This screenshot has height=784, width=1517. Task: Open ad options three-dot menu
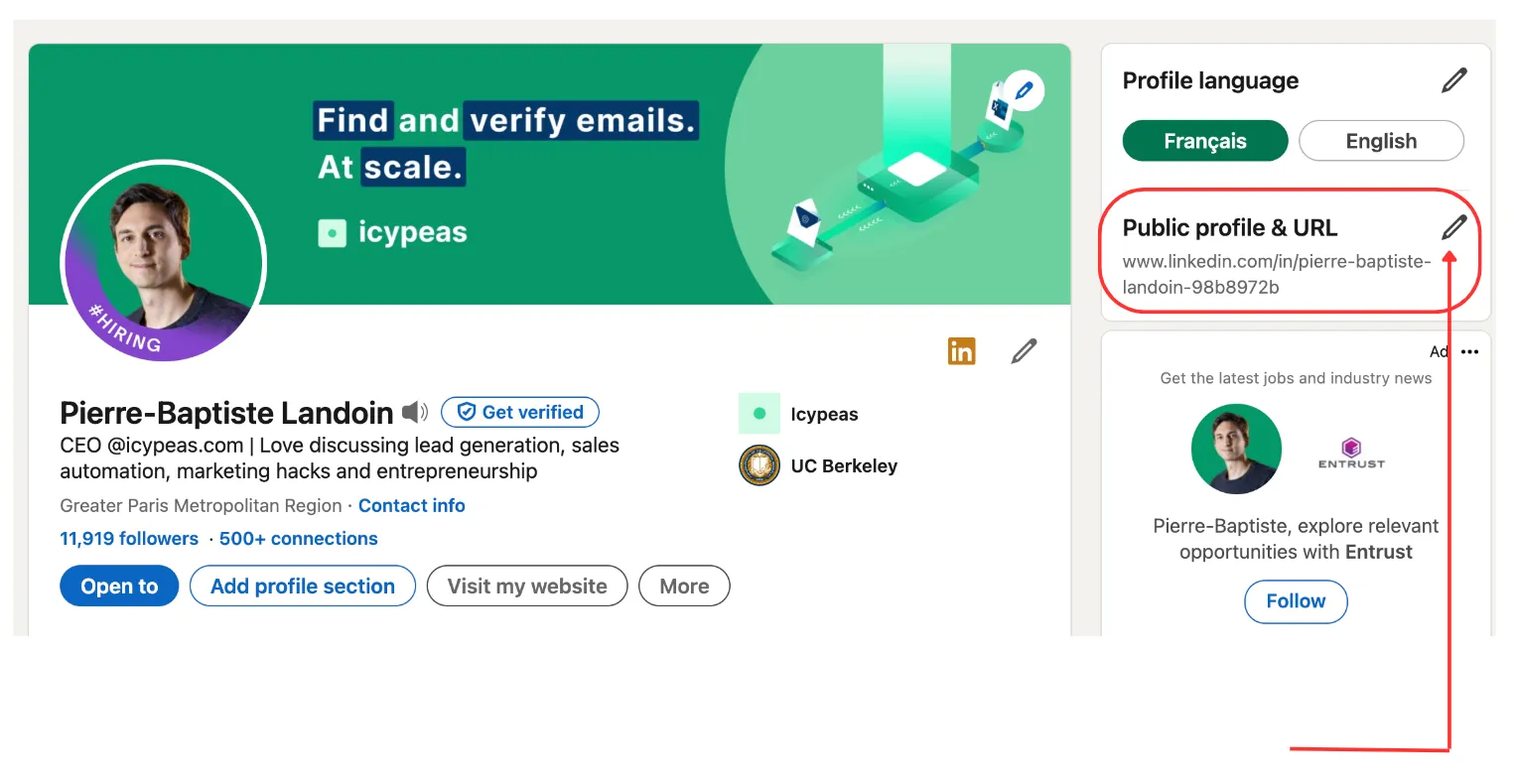(1470, 351)
